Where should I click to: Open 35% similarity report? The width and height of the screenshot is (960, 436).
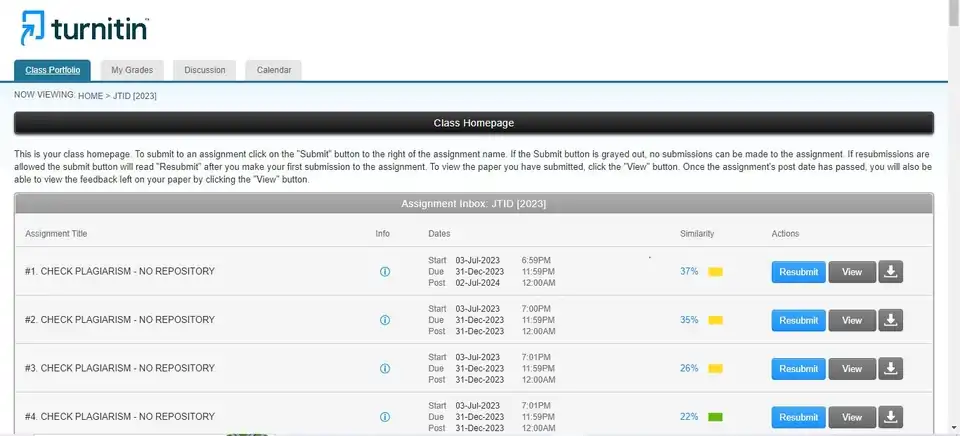click(689, 320)
